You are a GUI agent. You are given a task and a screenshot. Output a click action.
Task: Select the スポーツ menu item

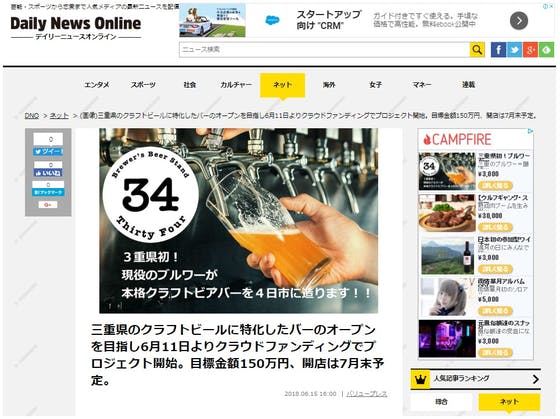point(143,85)
